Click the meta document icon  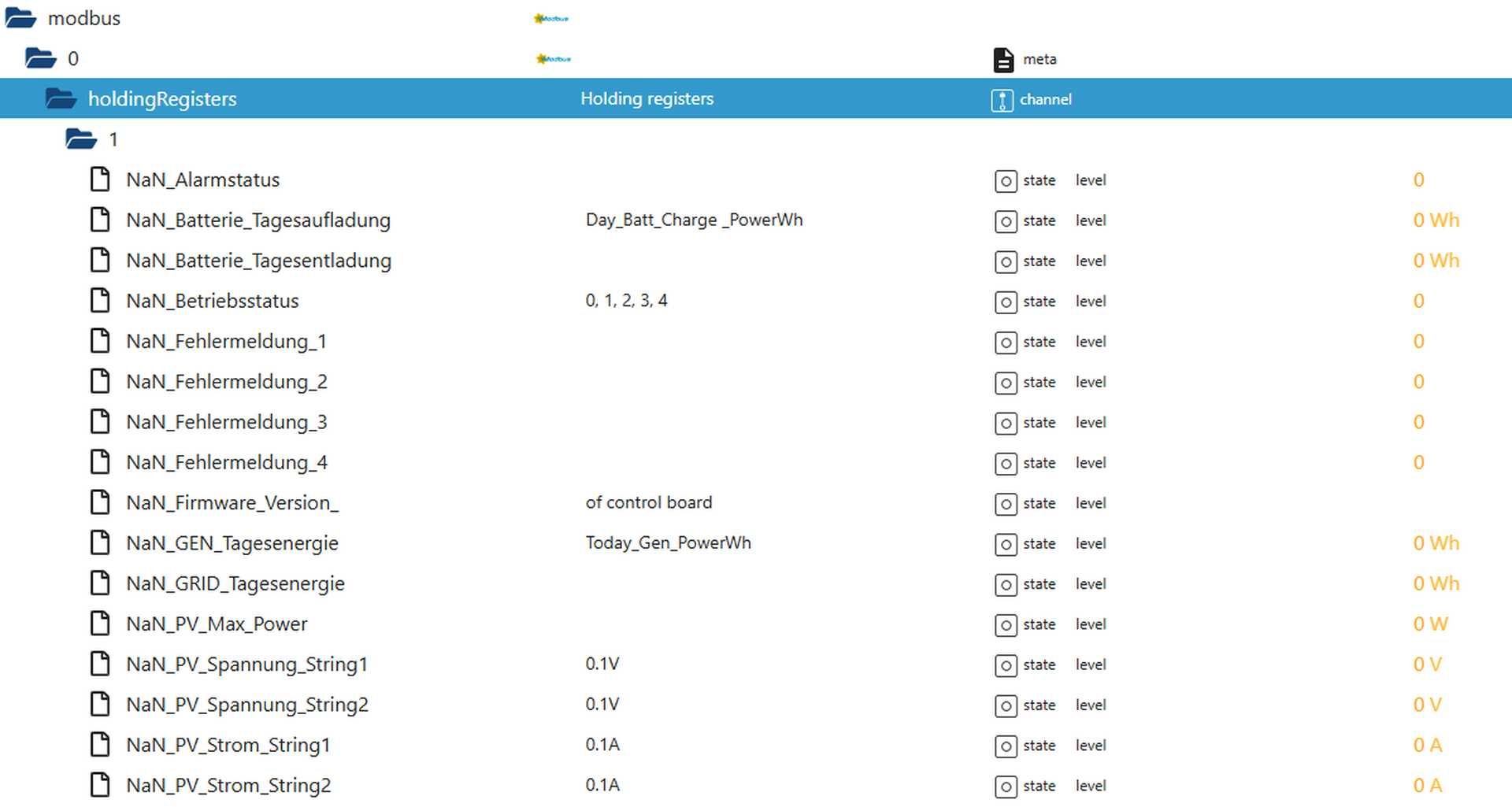(1003, 59)
